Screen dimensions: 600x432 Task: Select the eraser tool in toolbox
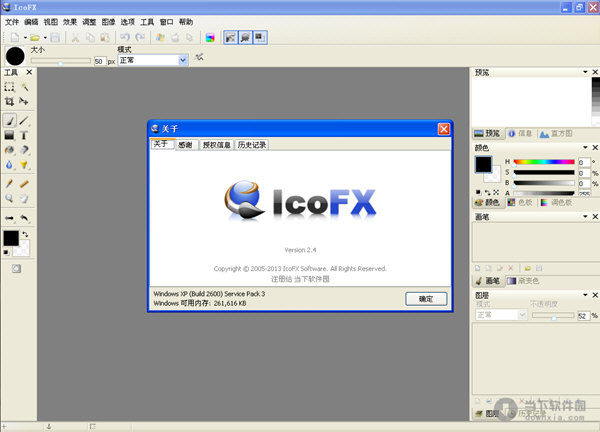[24, 150]
